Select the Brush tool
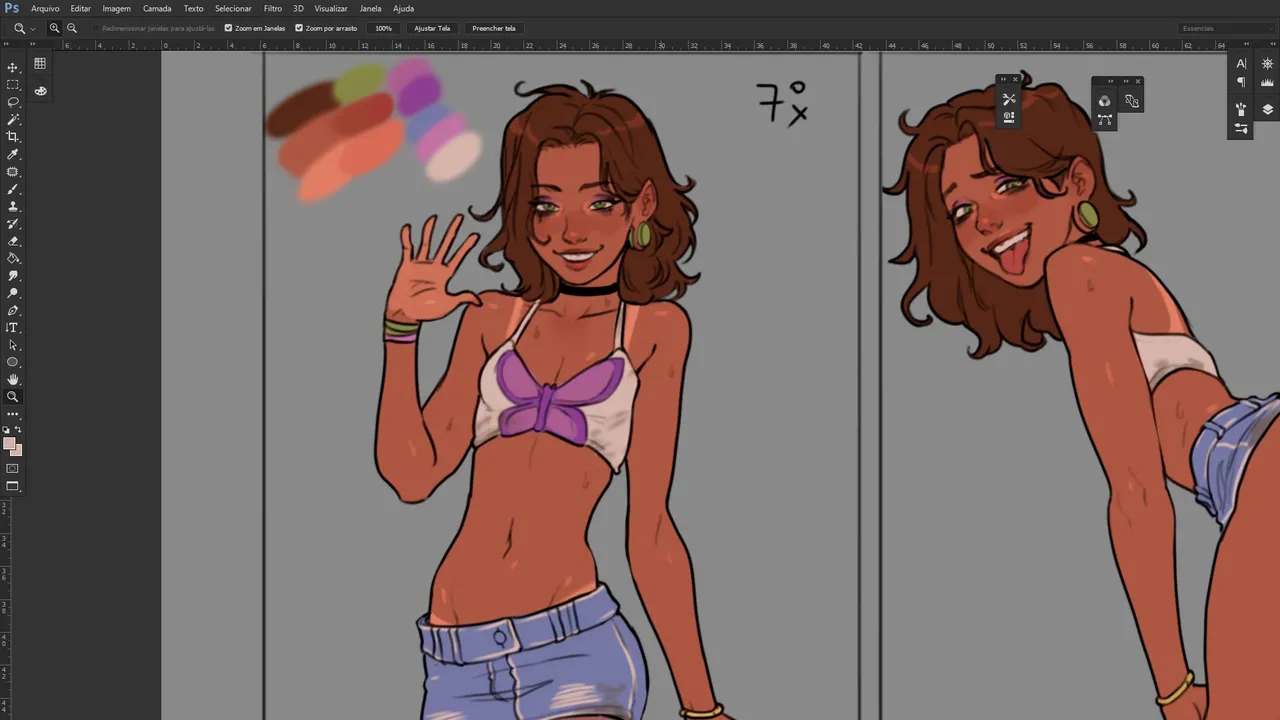Screen dimensions: 1280x720 point(13,189)
